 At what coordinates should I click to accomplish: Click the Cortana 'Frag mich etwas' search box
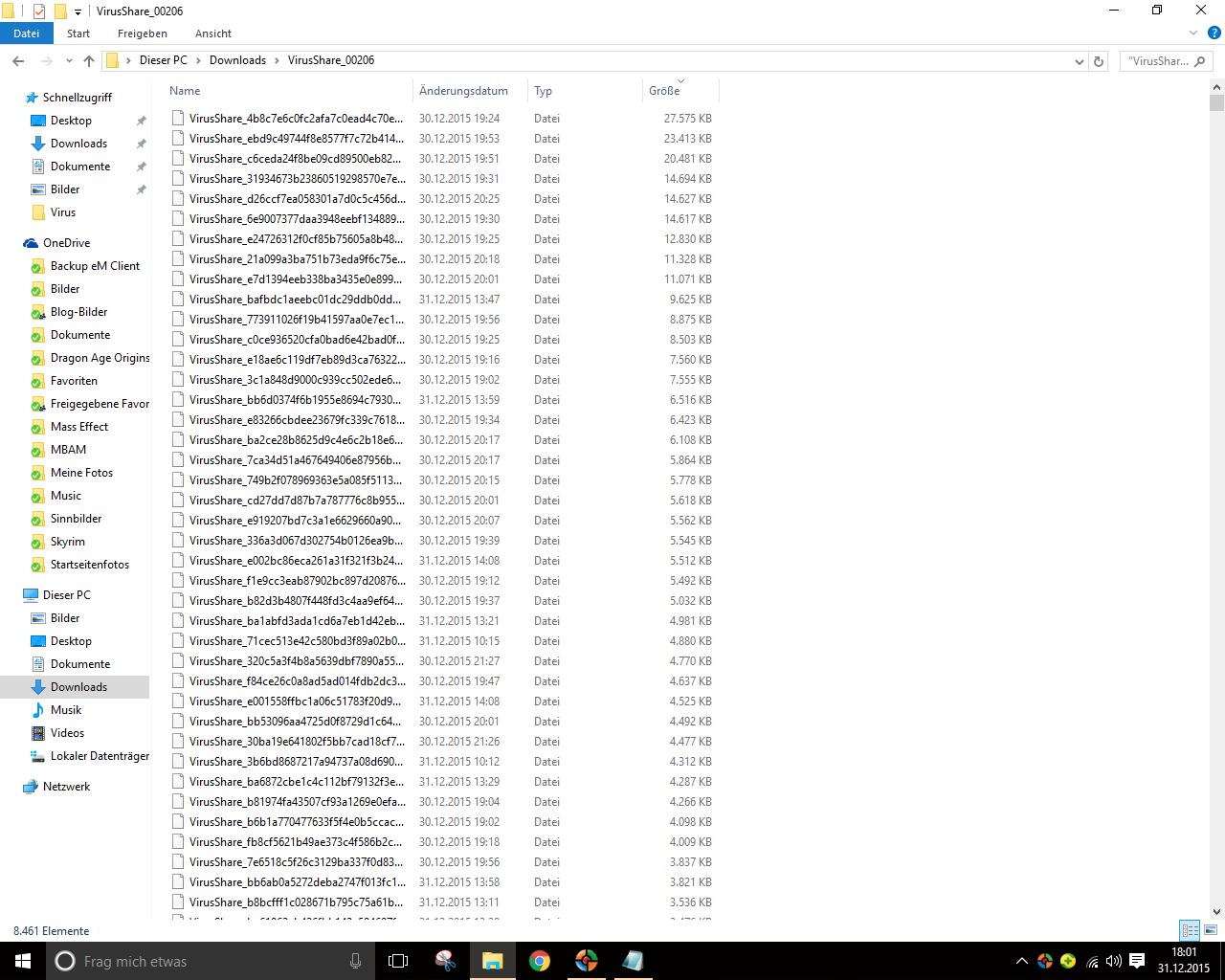point(211,961)
